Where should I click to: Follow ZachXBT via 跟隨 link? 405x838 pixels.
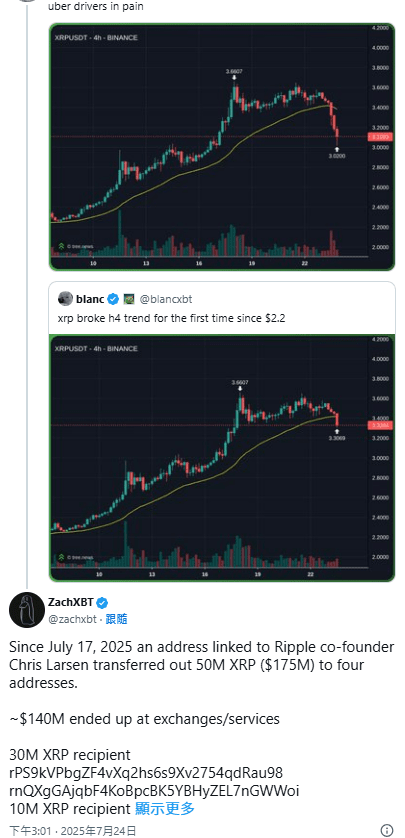pos(116,619)
